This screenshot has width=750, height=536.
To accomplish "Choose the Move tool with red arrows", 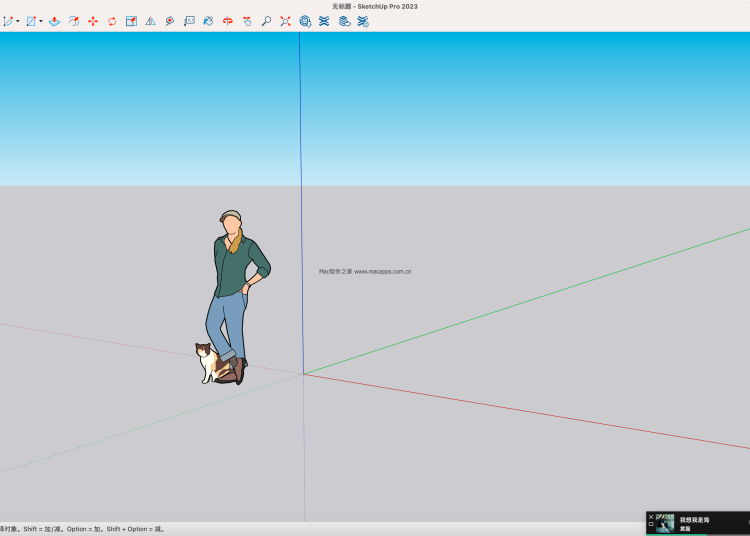I will (x=93, y=21).
